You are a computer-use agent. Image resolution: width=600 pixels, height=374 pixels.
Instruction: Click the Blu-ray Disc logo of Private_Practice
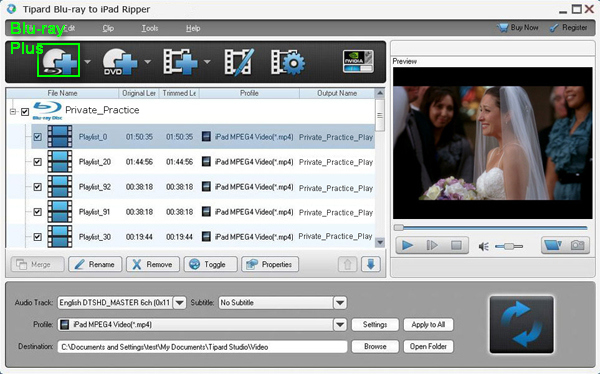click(x=47, y=111)
